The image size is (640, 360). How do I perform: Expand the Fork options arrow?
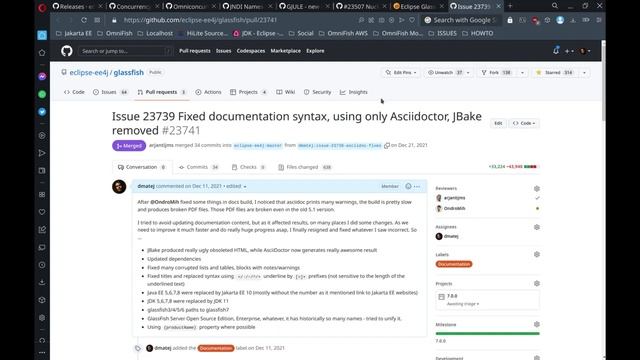[522, 73]
